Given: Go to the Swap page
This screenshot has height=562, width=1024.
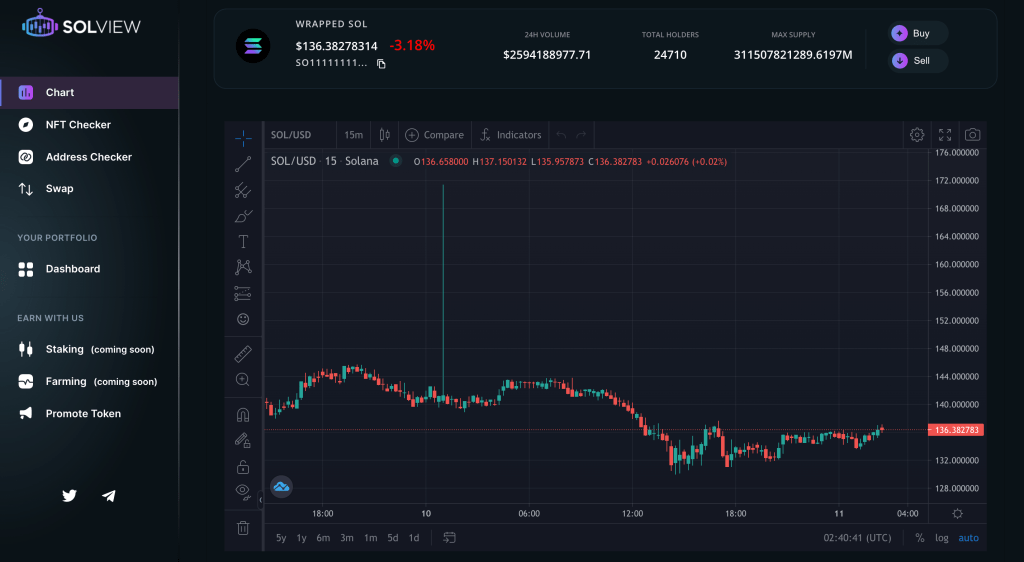Looking at the screenshot, I should pyautogui.click(x=59, y=189).
